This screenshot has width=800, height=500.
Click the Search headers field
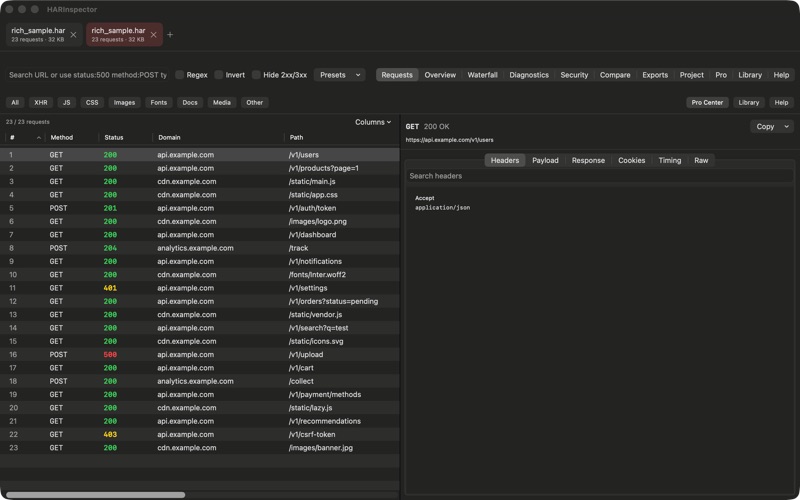pyautogui.click(x=599, y=176)
